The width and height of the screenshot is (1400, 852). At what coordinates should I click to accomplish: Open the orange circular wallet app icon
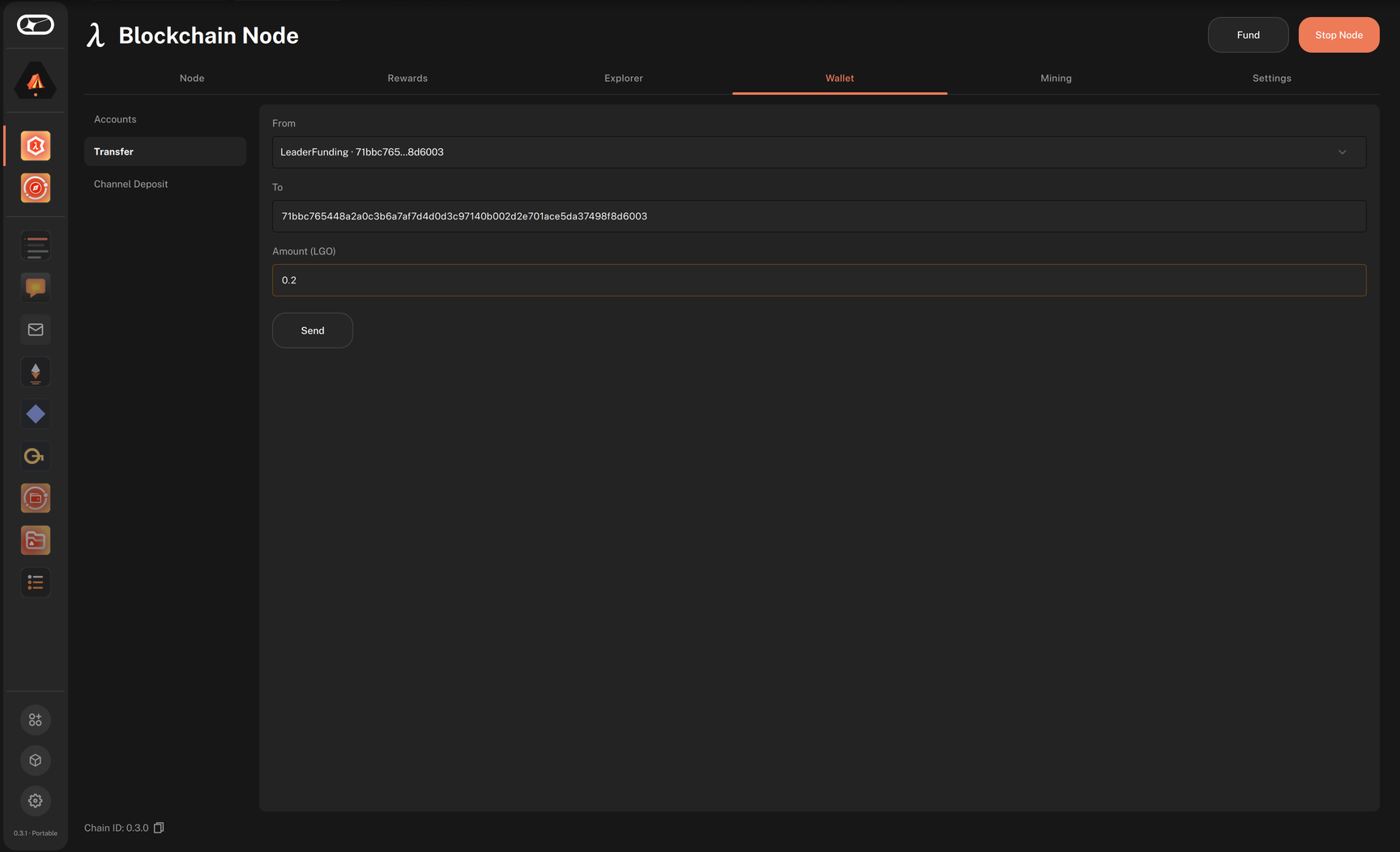36,498
